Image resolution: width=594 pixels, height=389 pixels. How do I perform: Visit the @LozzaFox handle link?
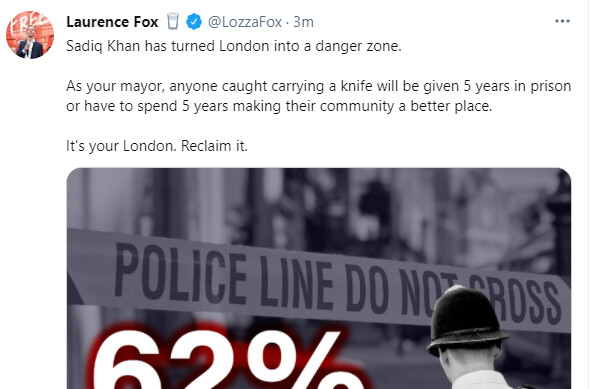[x=245, y=22]
